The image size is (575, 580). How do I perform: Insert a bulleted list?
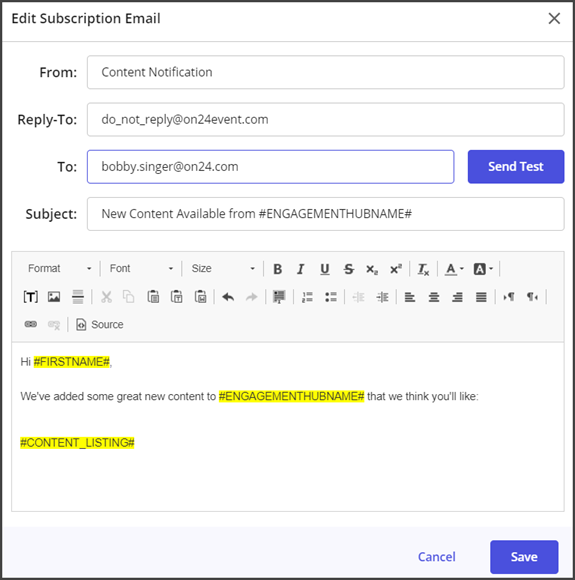click(331, 297)
